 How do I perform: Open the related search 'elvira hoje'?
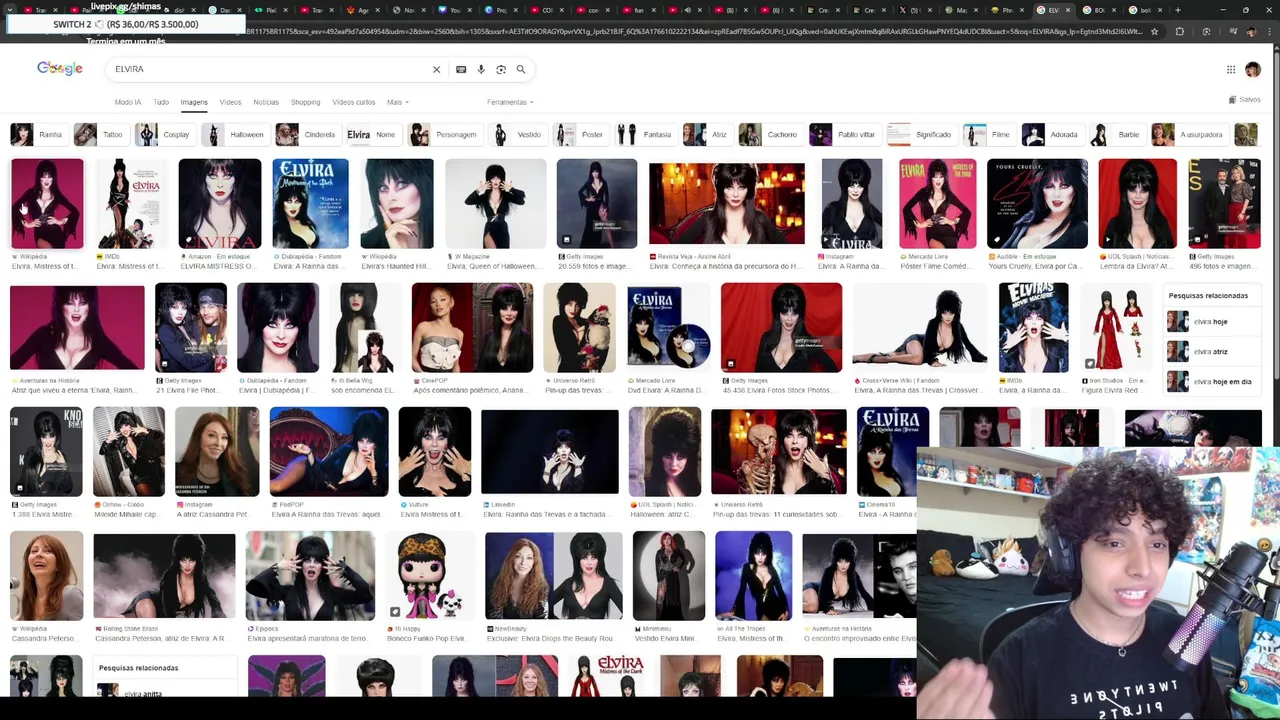tap(1213, 322)
